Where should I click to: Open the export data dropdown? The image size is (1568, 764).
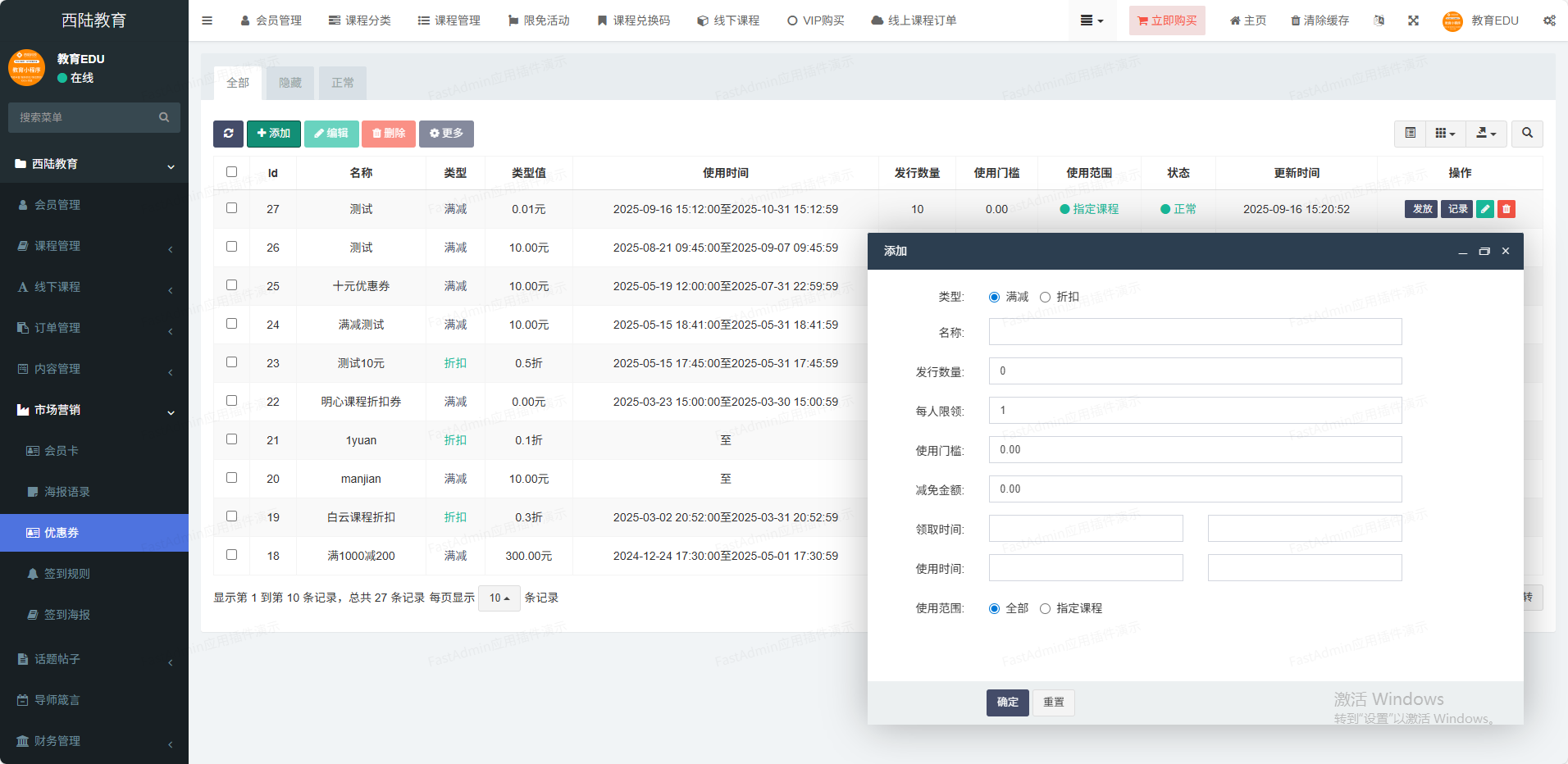(1486, 133)
